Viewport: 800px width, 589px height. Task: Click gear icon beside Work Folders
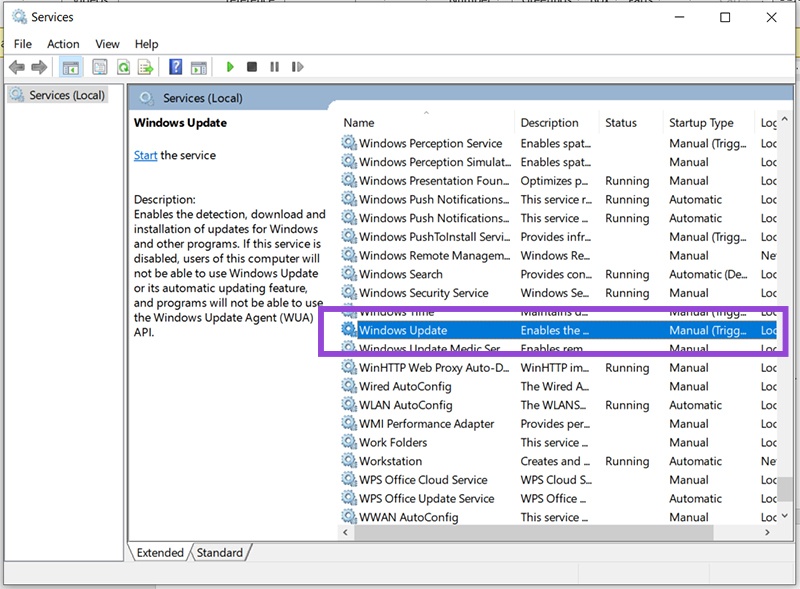pos(349,442)
